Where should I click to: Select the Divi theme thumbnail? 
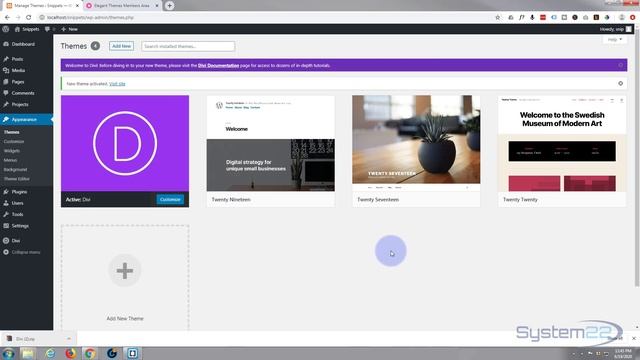coord(125,143)
